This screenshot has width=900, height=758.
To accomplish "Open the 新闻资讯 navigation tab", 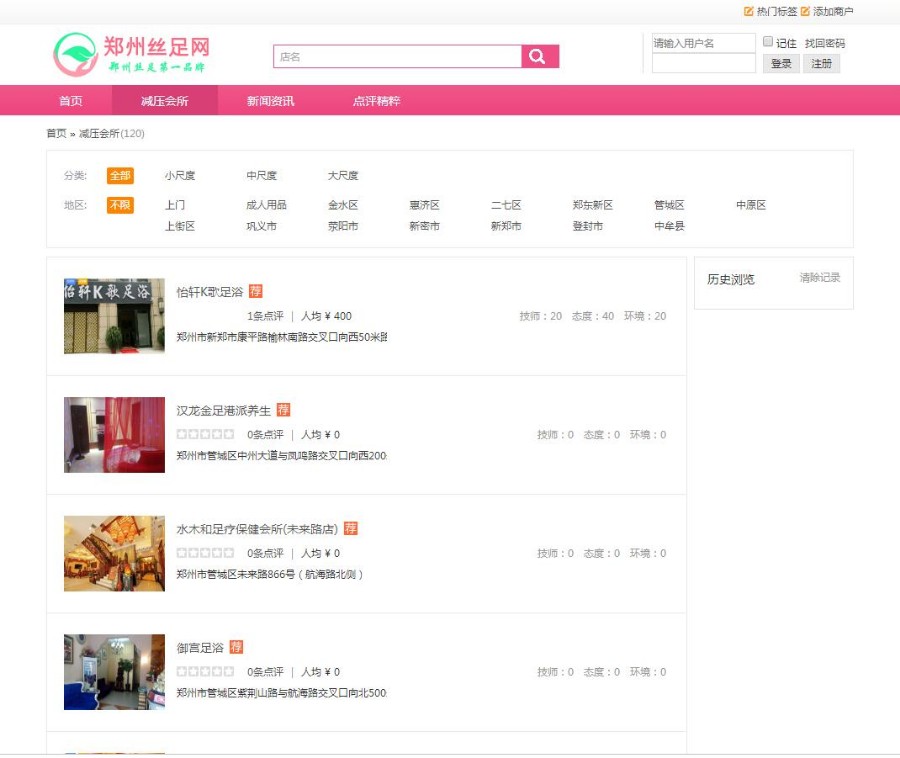I will (x=270, y=100).
